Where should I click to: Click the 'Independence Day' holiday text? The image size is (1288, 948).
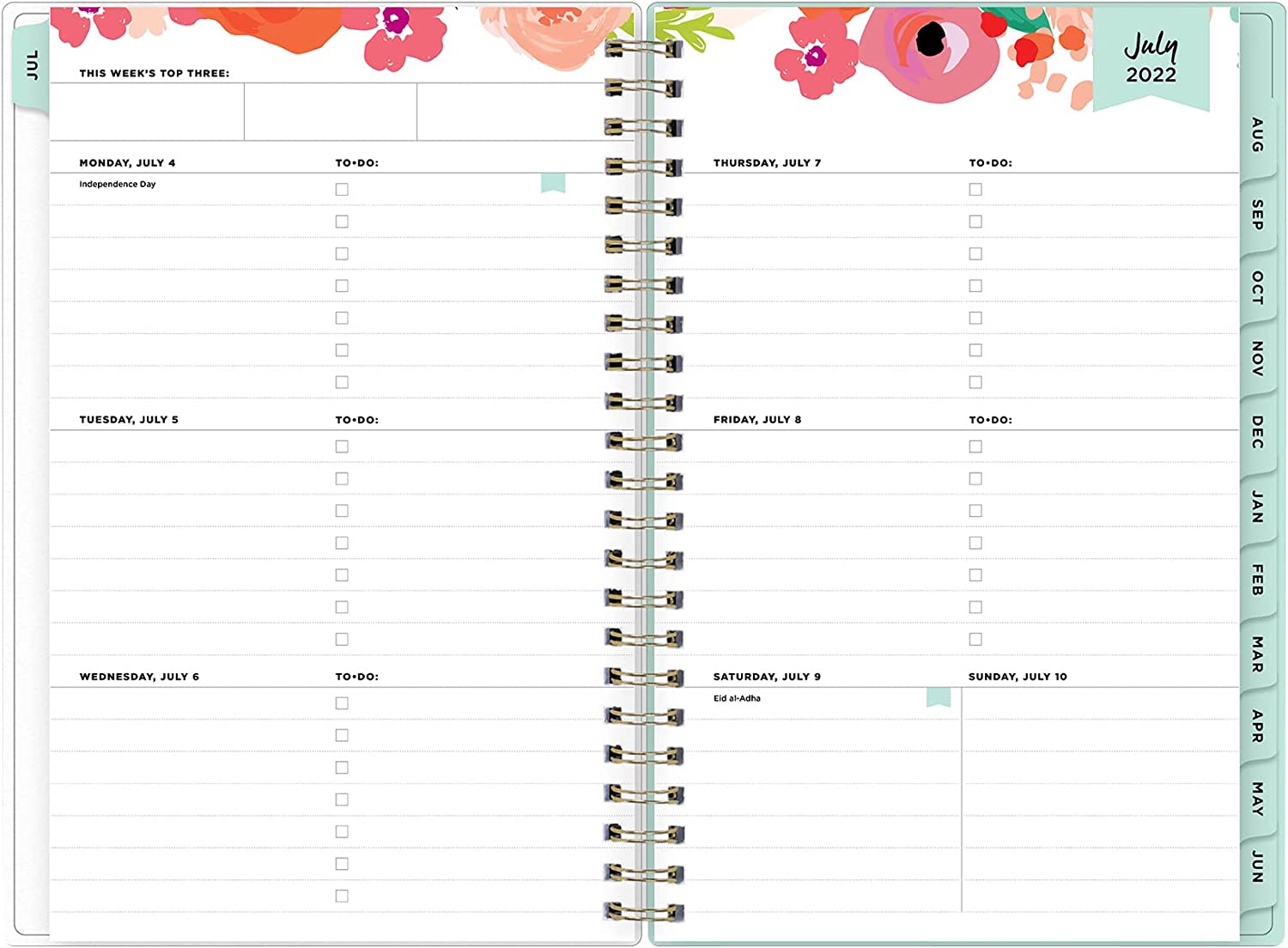pos(118,184)
